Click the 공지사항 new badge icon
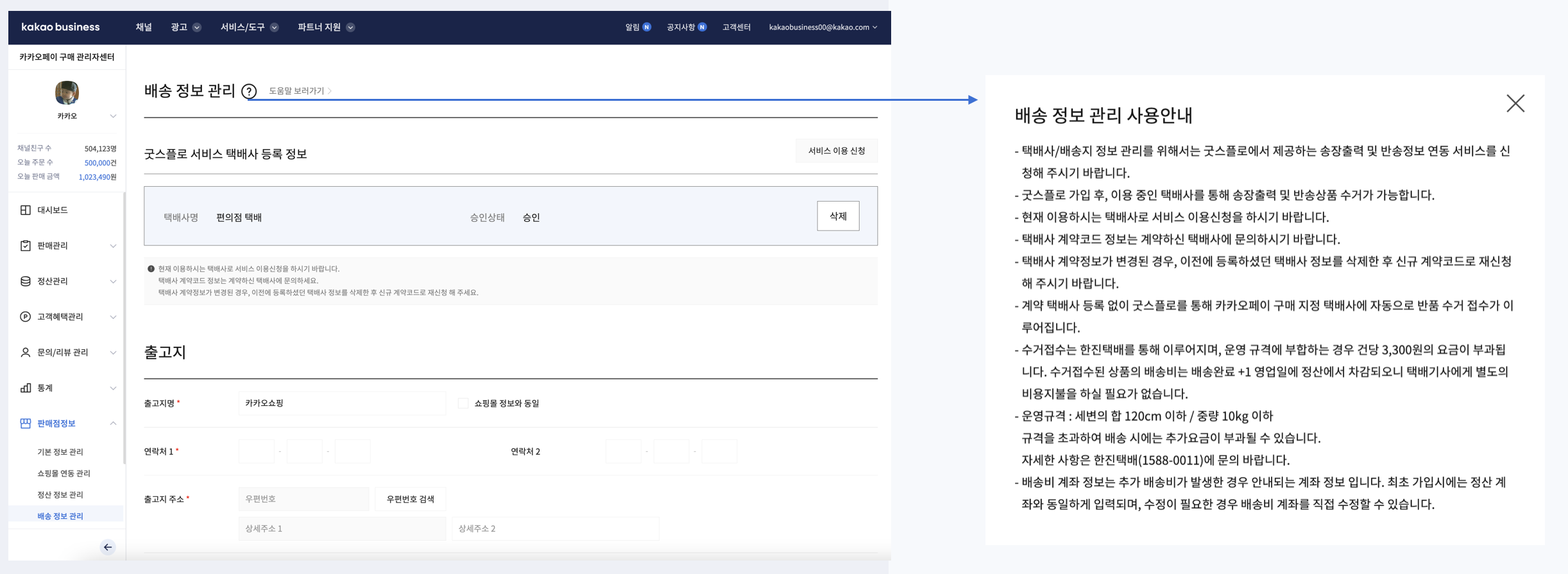This screenshot has width=1568, height=574. 703,27
